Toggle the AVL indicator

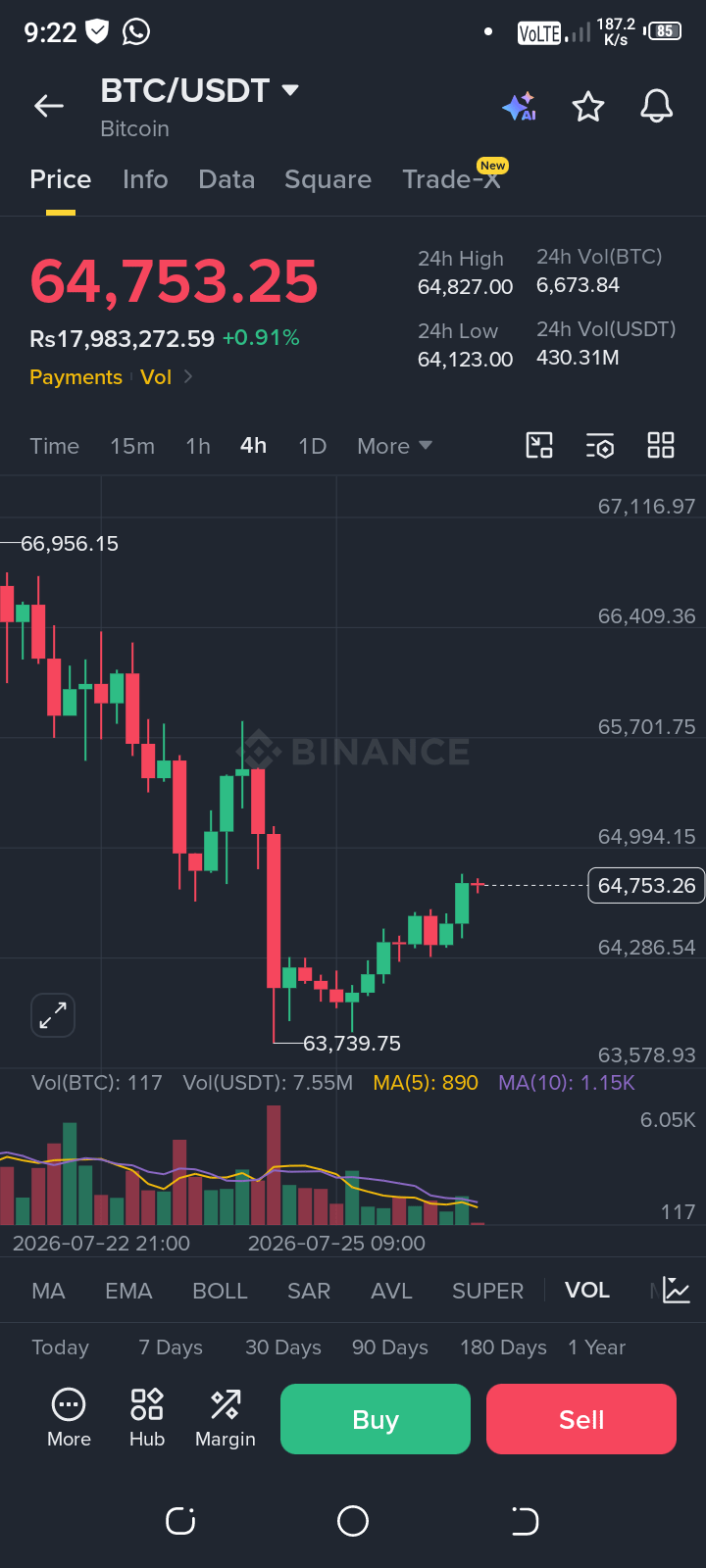click(x=391, y=1291)
